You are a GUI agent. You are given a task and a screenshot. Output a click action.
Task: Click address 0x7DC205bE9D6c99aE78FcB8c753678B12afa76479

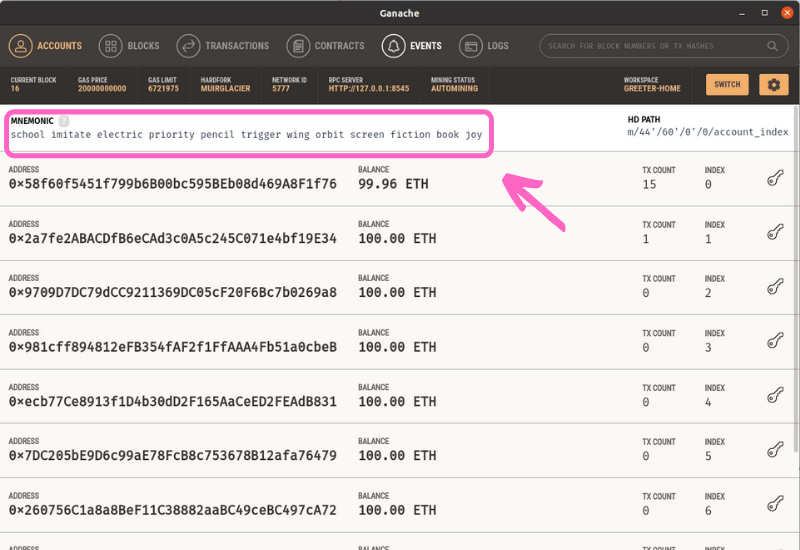pyautogui.click(x=172, y=456)
